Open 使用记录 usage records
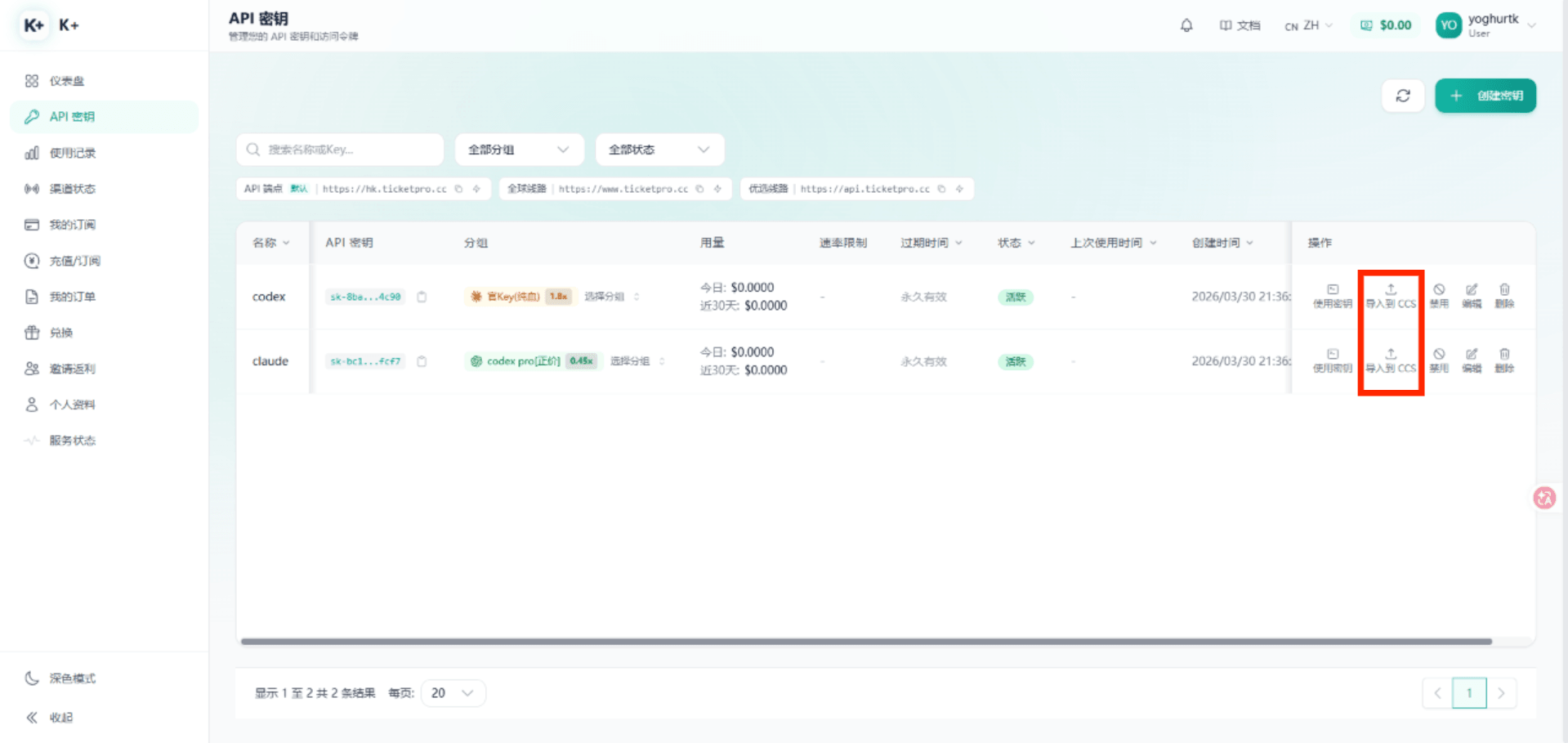 tap(105, 153)
